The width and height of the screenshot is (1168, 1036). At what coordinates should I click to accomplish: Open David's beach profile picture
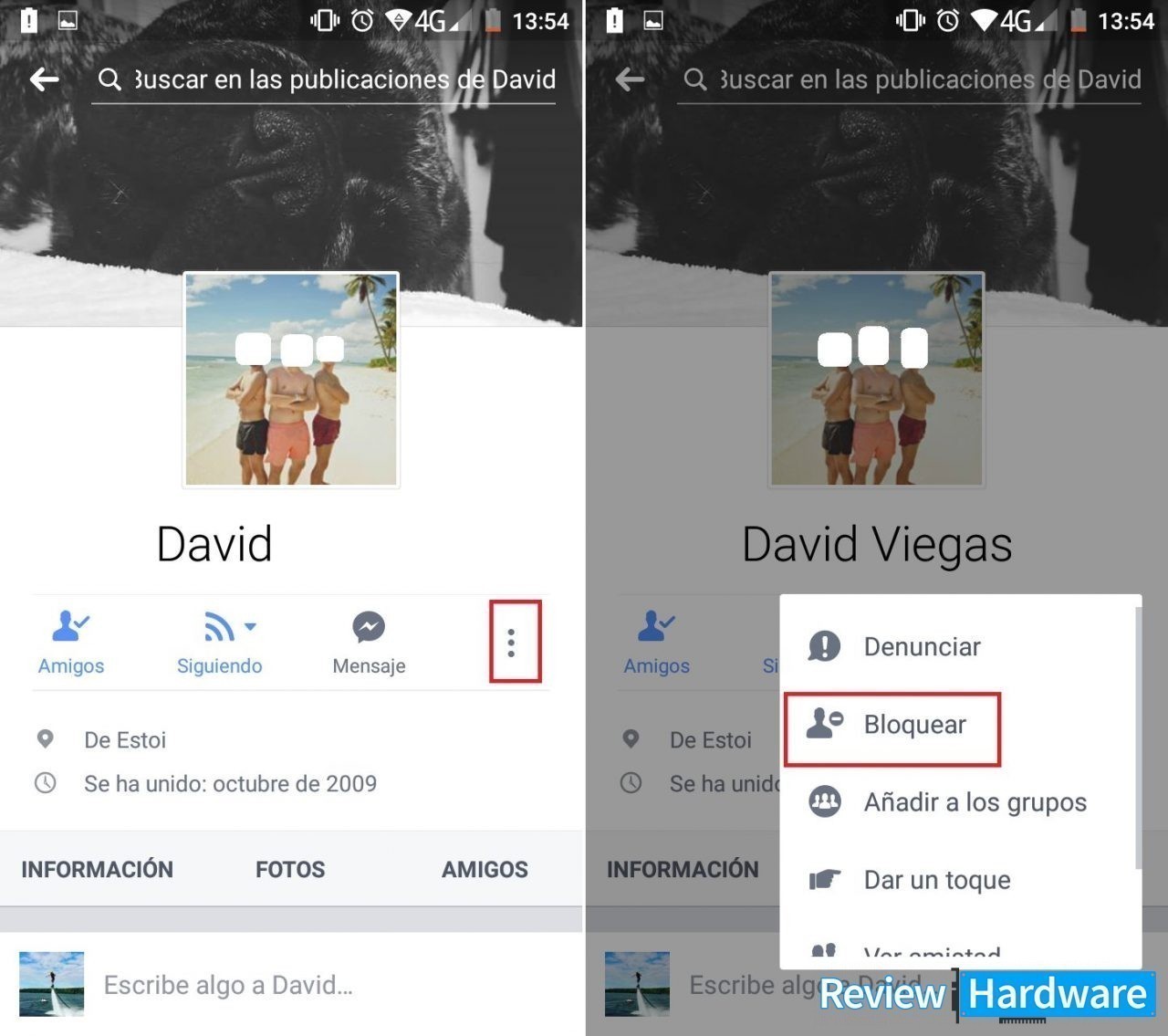click(291, 379)
